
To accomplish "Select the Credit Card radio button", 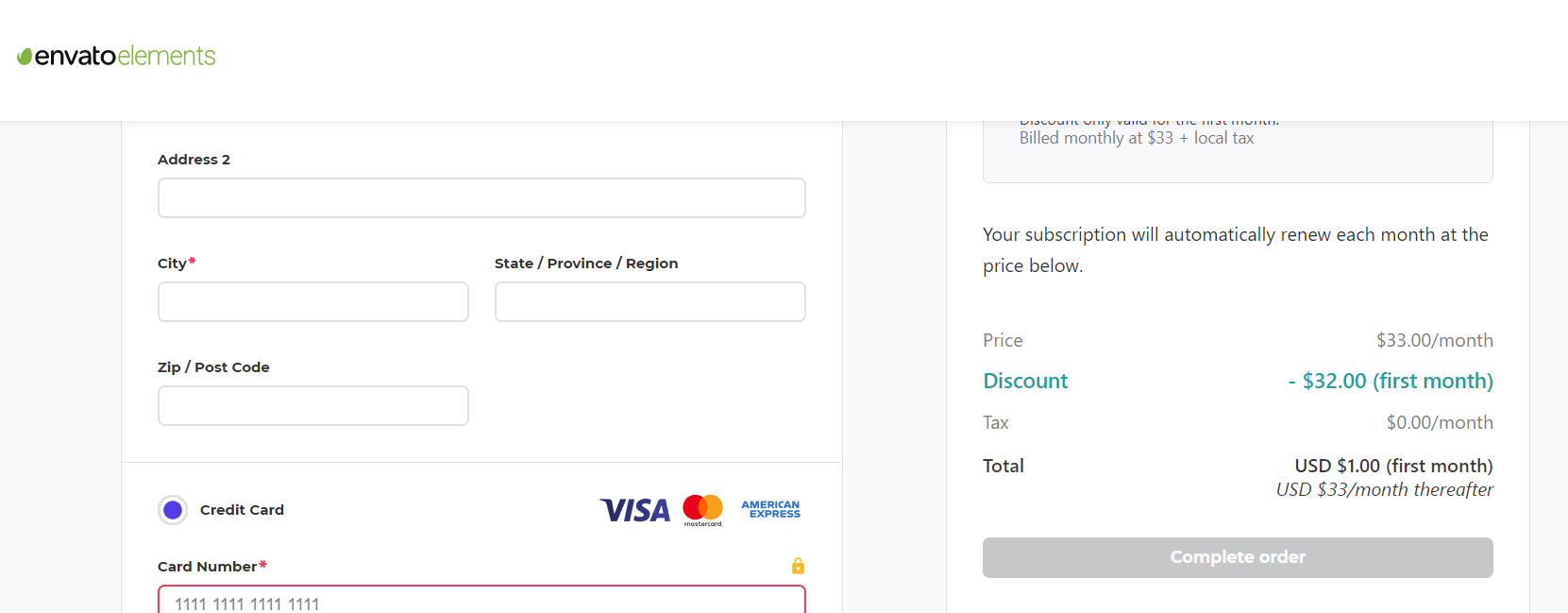I will coord(173,510).
